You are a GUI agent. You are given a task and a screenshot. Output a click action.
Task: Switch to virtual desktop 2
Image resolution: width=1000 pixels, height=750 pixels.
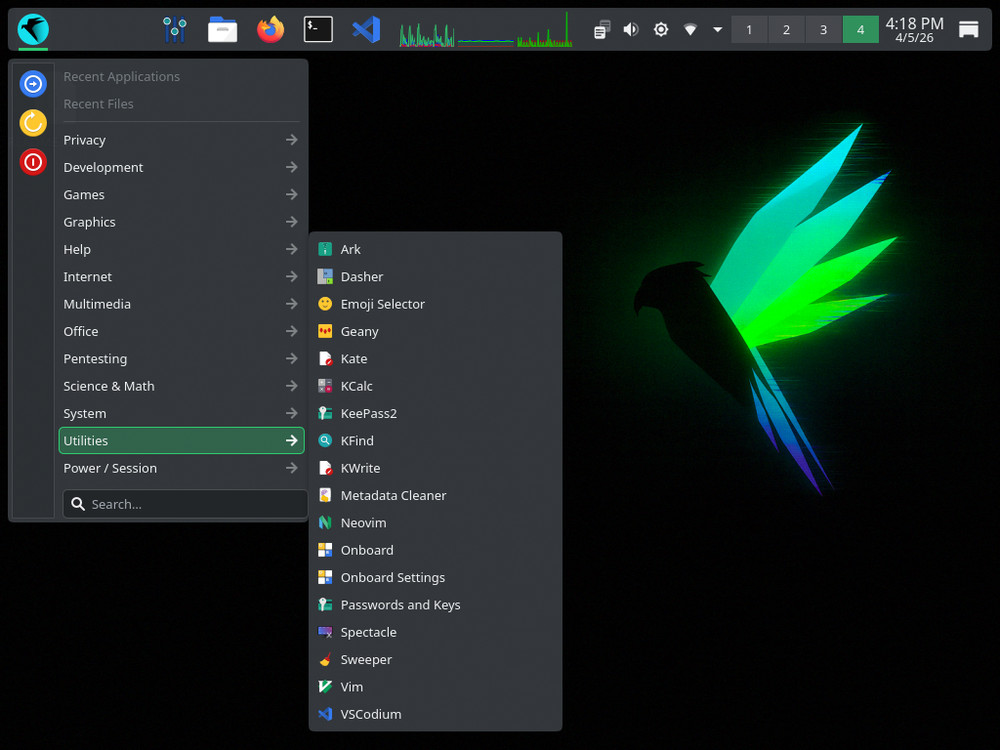pos(786,29)
